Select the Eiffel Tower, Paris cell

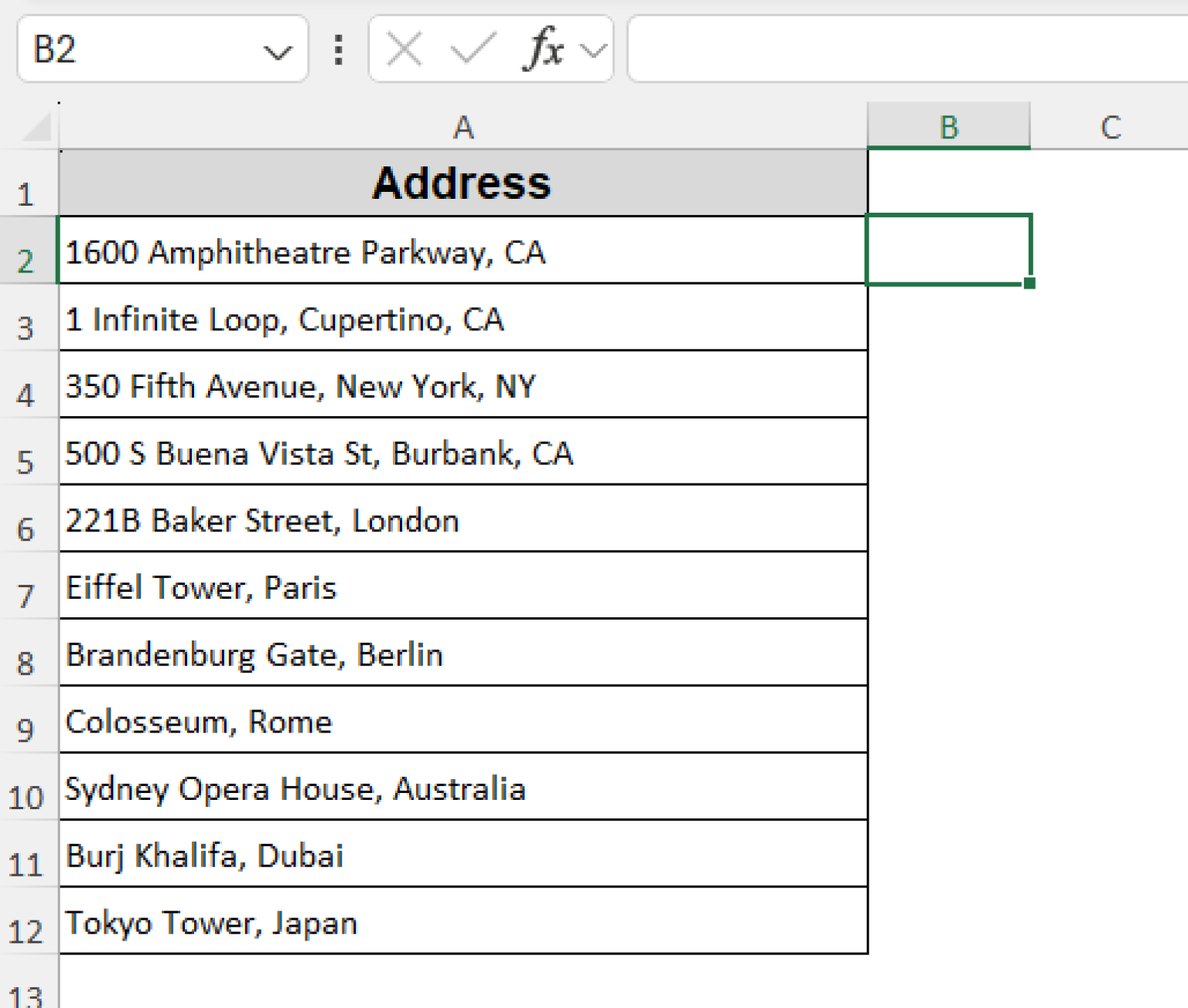point(463,587)
